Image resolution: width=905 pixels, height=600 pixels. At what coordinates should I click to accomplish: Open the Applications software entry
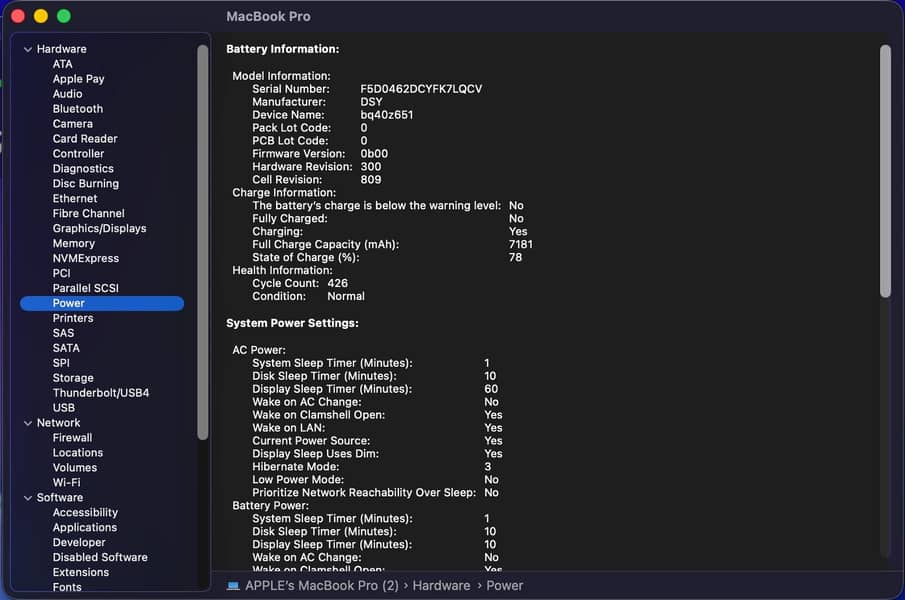click(x=85, y=528)
